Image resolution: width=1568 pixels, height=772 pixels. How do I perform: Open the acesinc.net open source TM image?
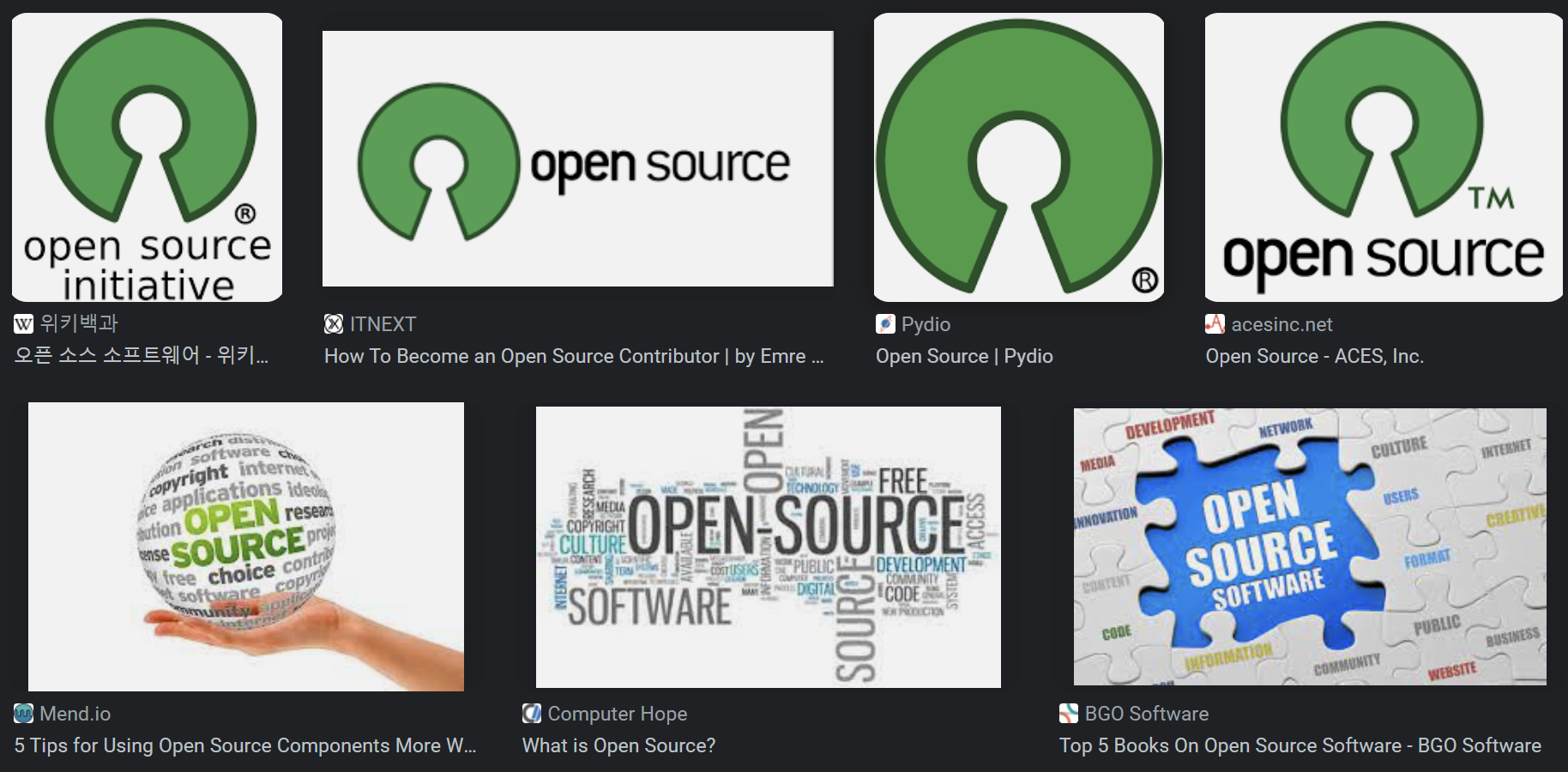point(1383,157)
